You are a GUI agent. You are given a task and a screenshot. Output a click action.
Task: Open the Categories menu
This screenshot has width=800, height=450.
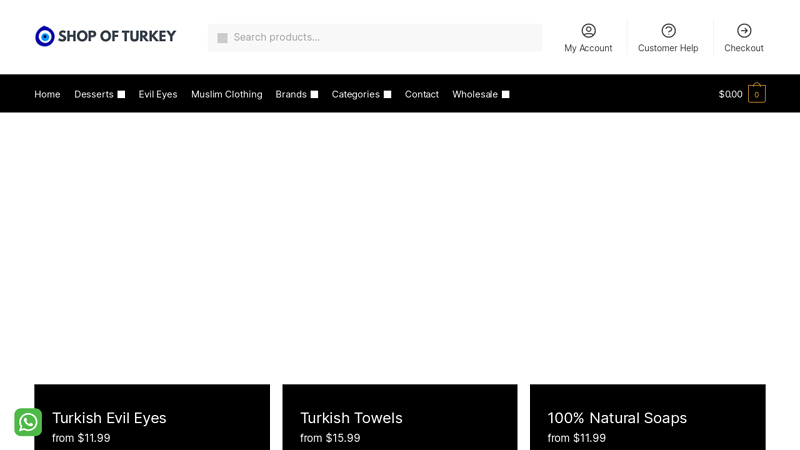[356, 94]
